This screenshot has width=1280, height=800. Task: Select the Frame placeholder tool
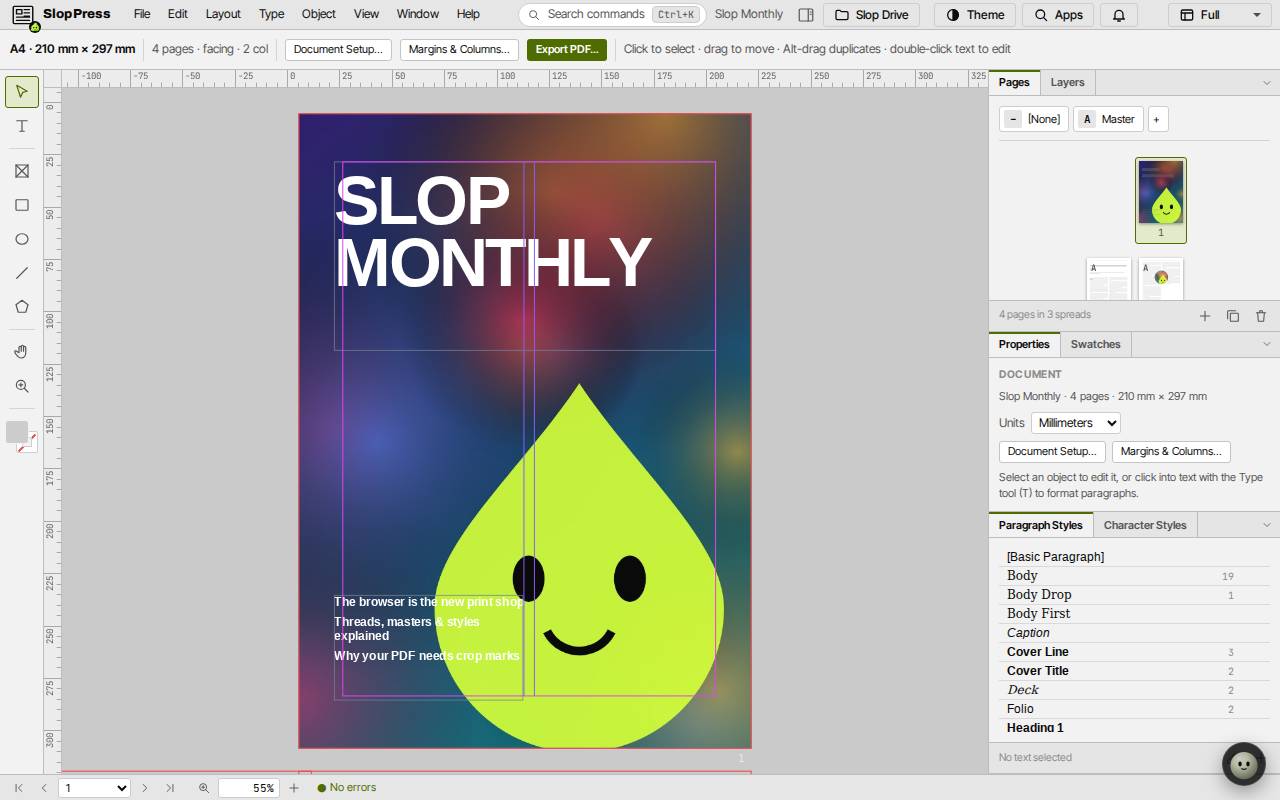click(x=22, y=171)
